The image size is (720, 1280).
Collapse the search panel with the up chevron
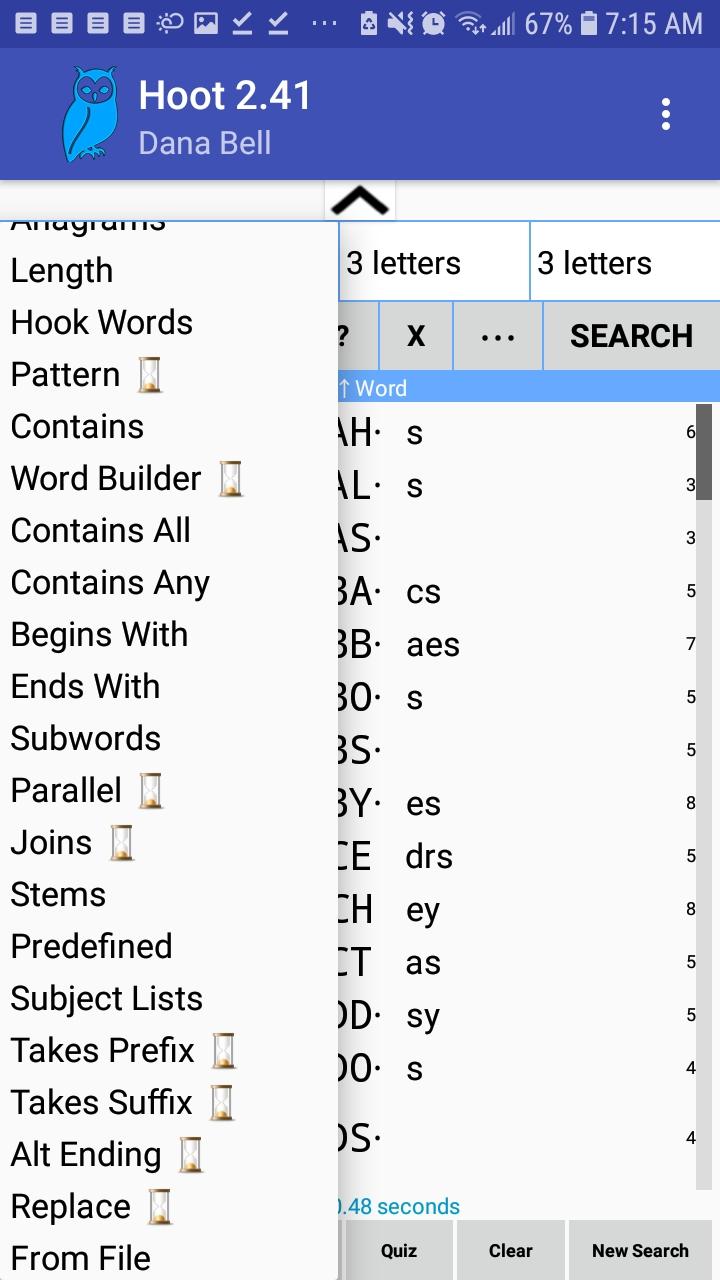point(360,201)
